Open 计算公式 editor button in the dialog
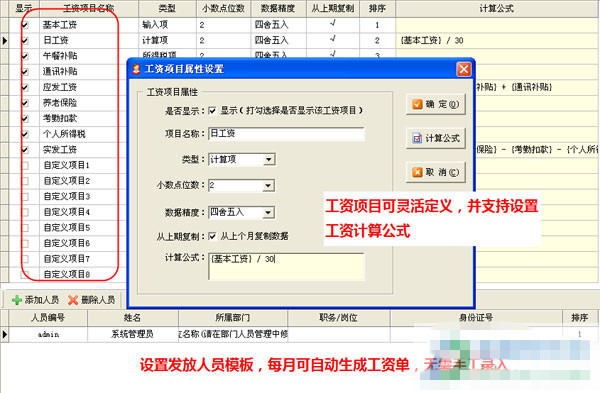The width and height of the screenshot is (600, 393). [435, 138]
